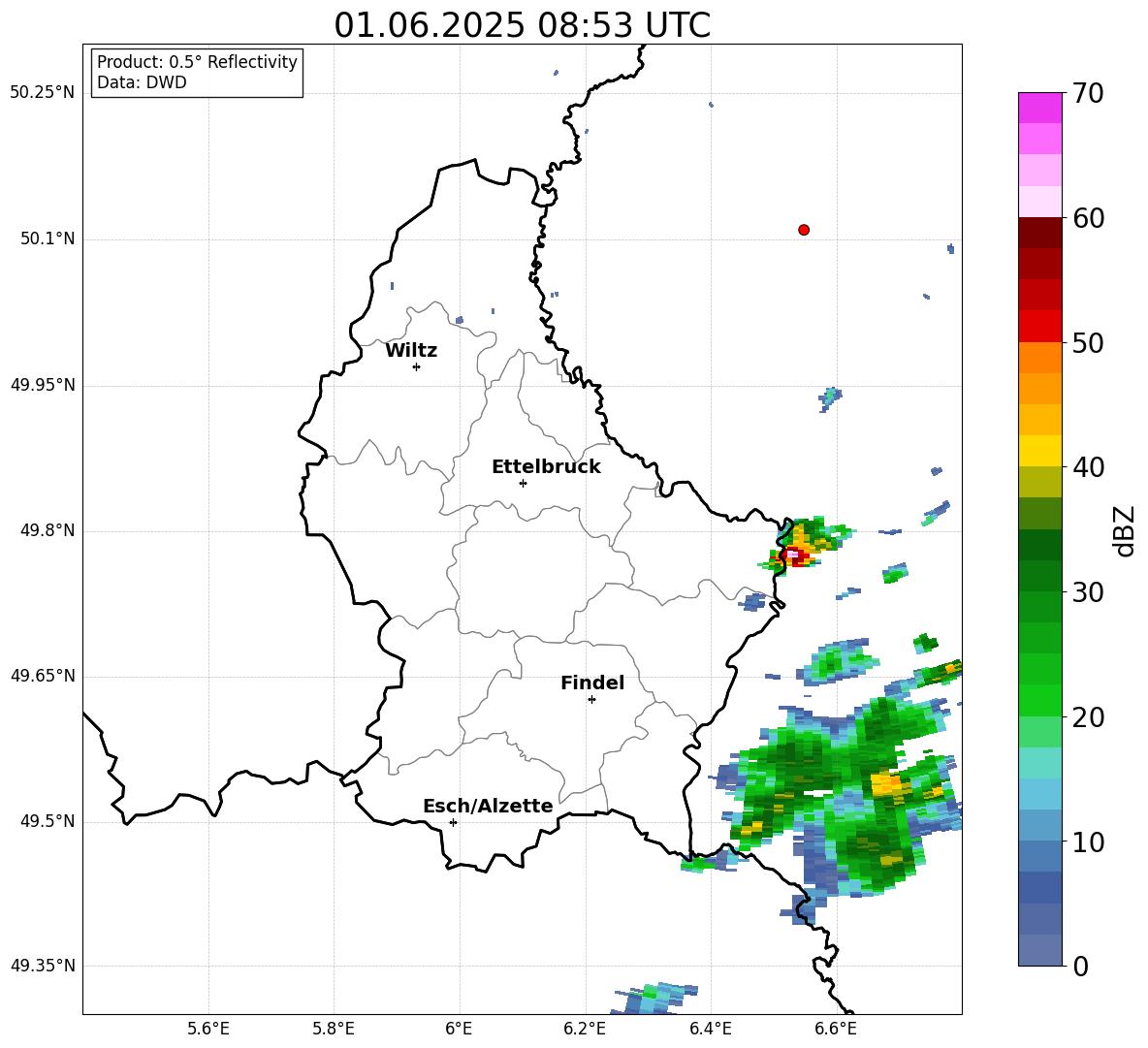Click the 70 dBZ magenta colorbar segment

(x=1039, y=108)
